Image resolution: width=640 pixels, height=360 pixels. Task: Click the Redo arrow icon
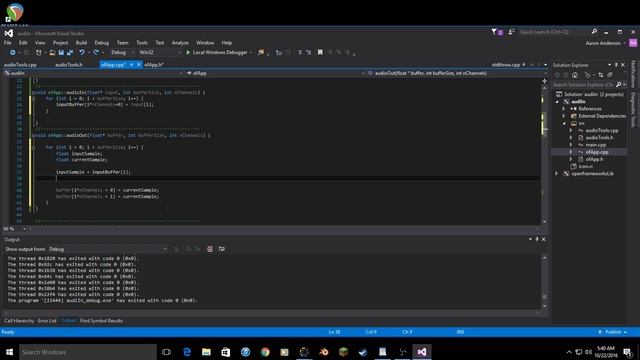click(x=96, y=53)
